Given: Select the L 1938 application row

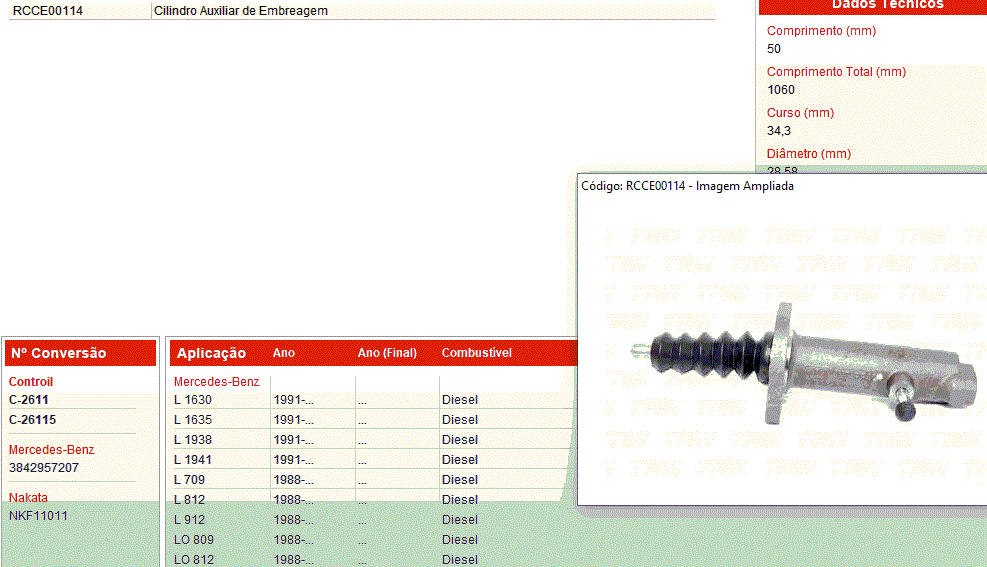Looking at the screenshot, I should (x=193, y=440).
